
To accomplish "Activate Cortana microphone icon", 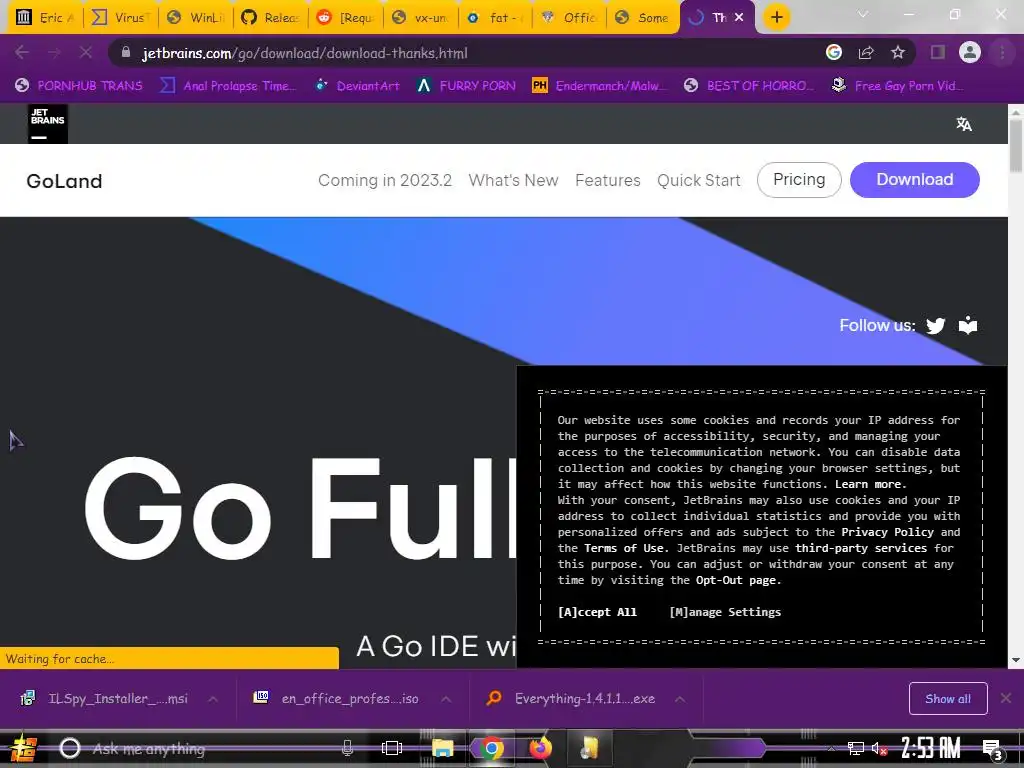I will point(347,748).
